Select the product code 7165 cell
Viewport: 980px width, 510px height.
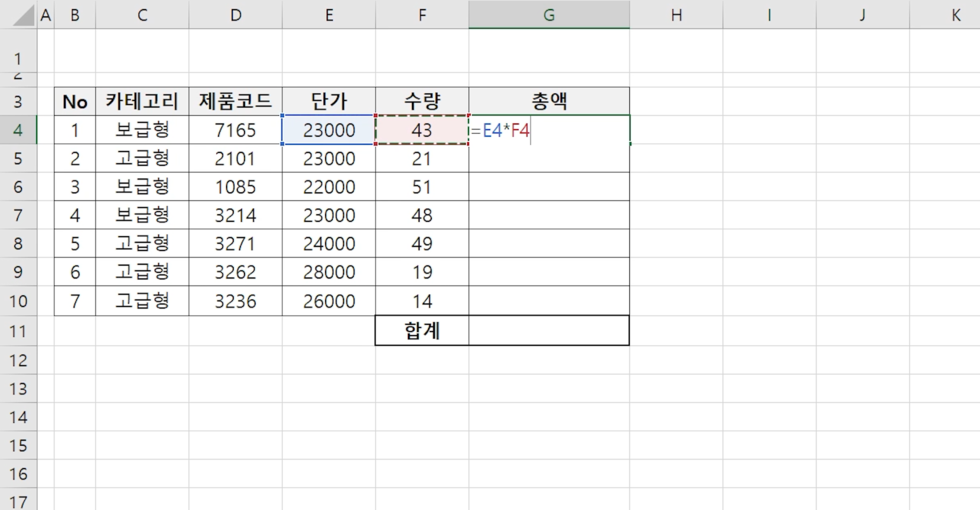(235, 130)
